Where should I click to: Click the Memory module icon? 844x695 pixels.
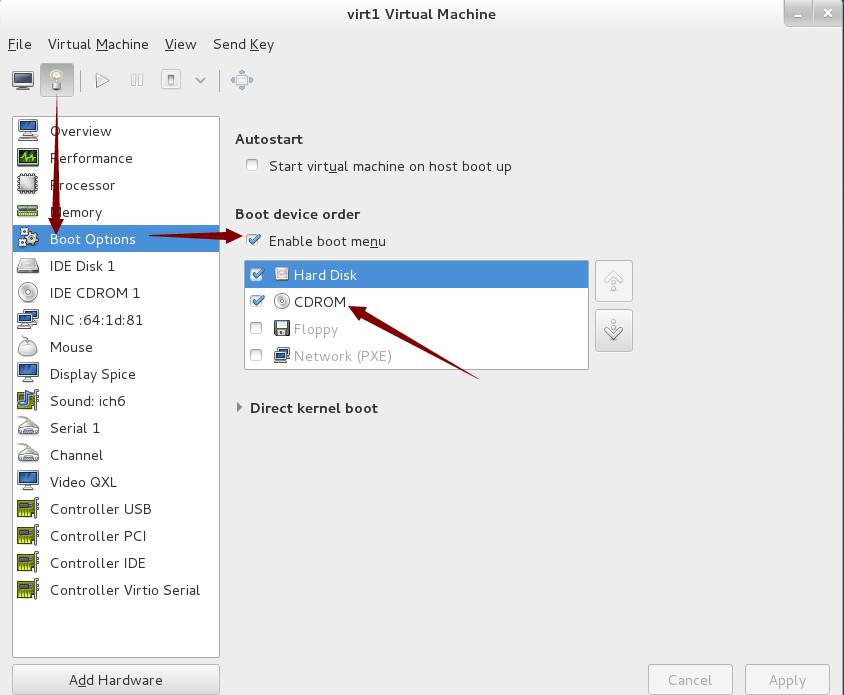click(27, 211)
